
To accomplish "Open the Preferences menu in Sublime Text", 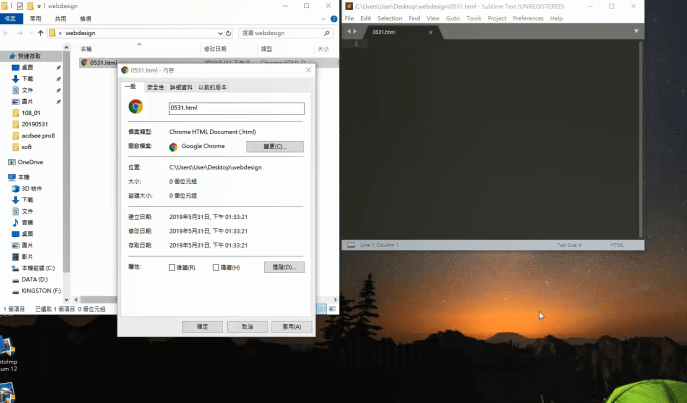I will pos(528,18).
